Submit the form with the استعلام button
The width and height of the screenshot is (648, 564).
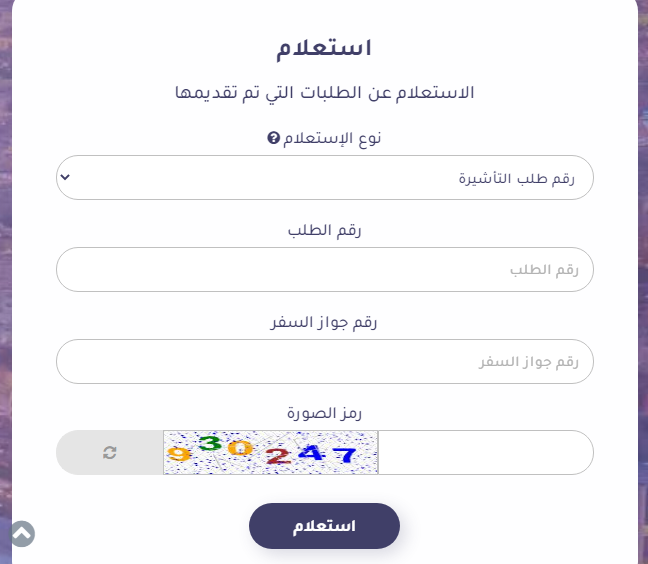324,526
